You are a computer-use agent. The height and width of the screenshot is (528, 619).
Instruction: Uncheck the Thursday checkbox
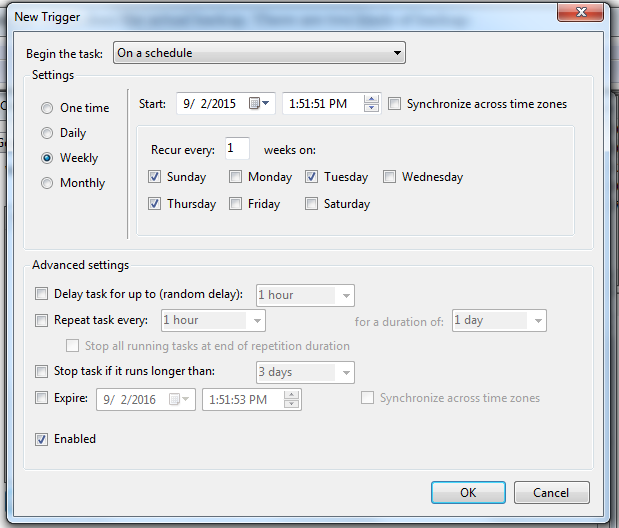(x=154, y=204)
